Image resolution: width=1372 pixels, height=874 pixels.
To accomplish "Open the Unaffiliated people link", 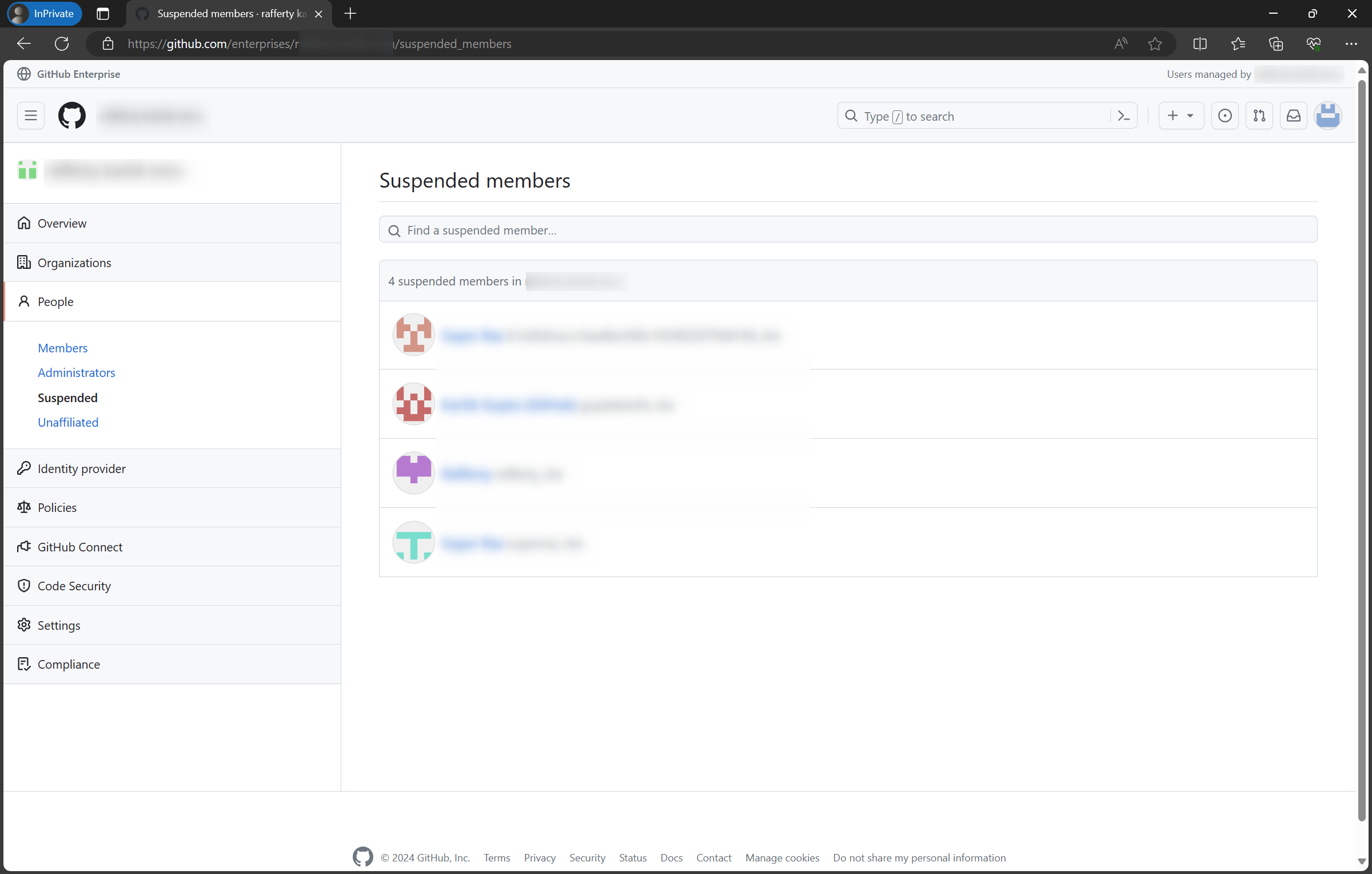I will (68, 422).
